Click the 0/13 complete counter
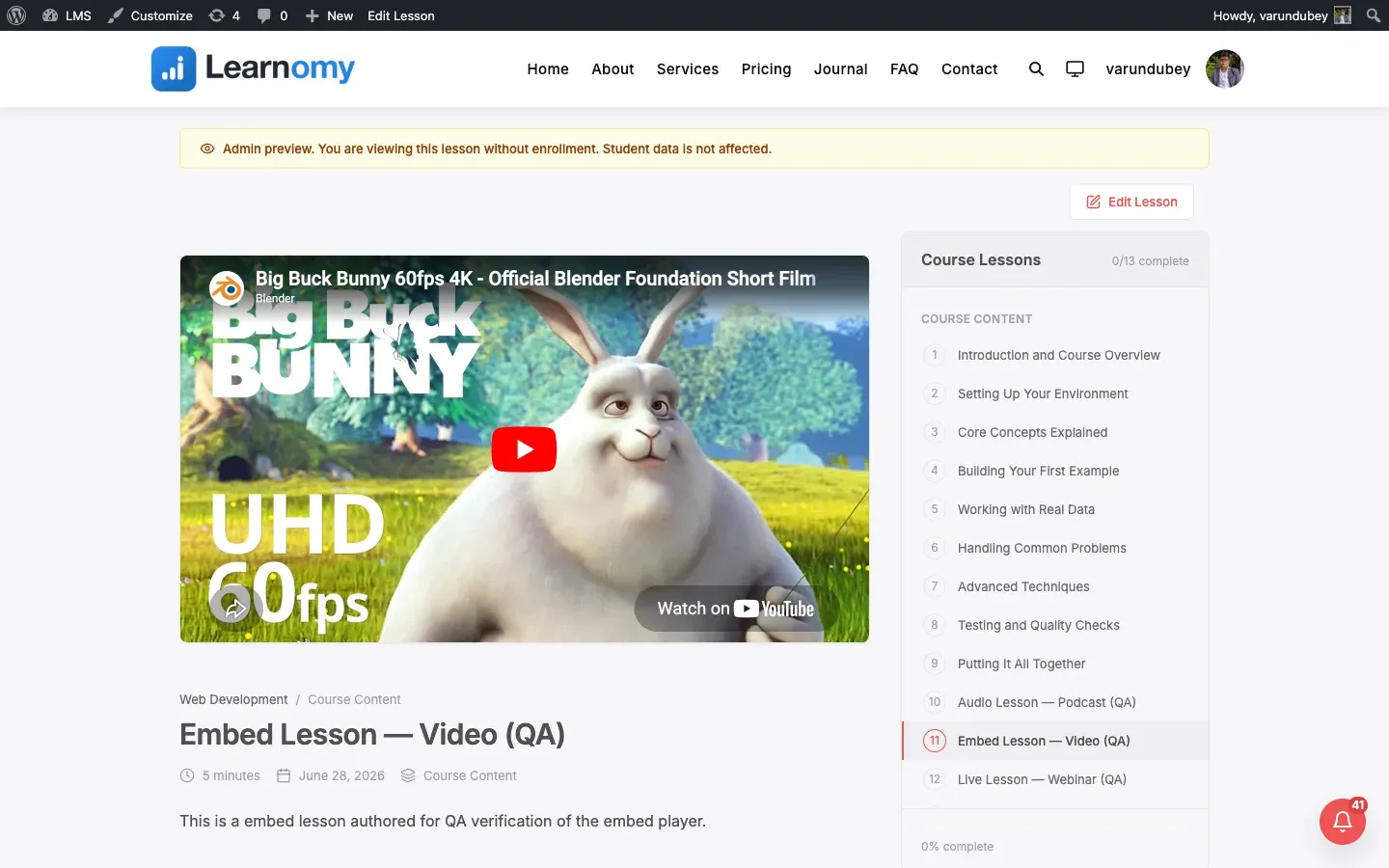 click(1150, 261)
